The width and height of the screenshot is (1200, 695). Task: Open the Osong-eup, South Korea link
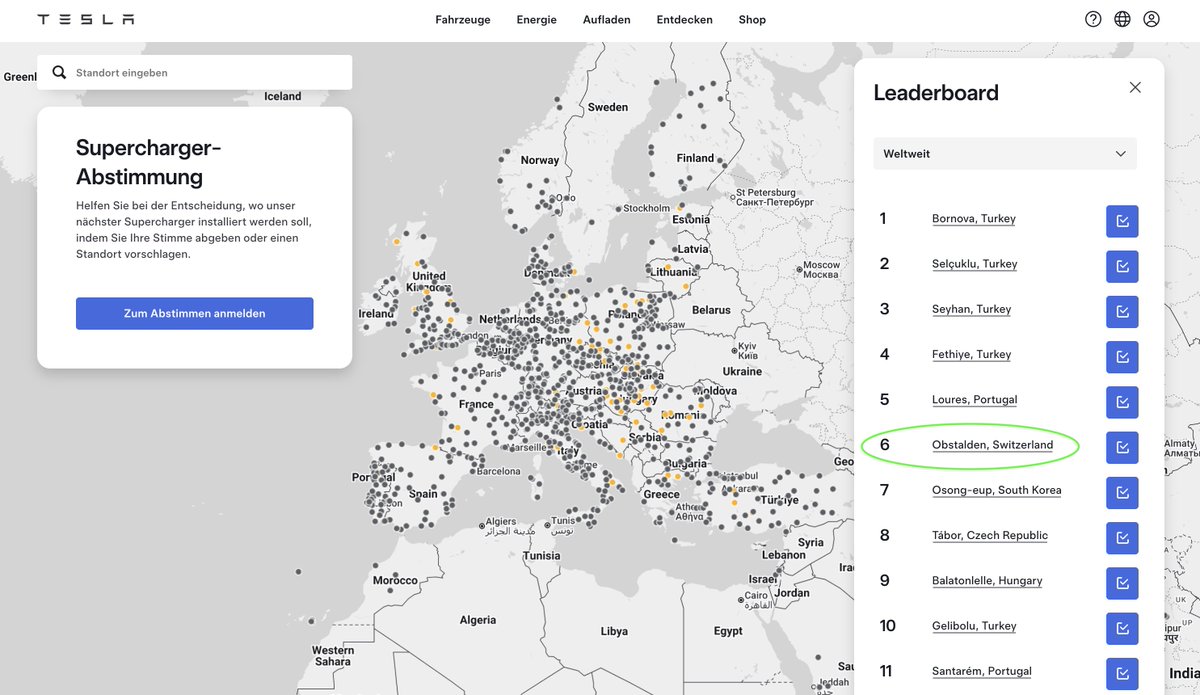[997, 490]
